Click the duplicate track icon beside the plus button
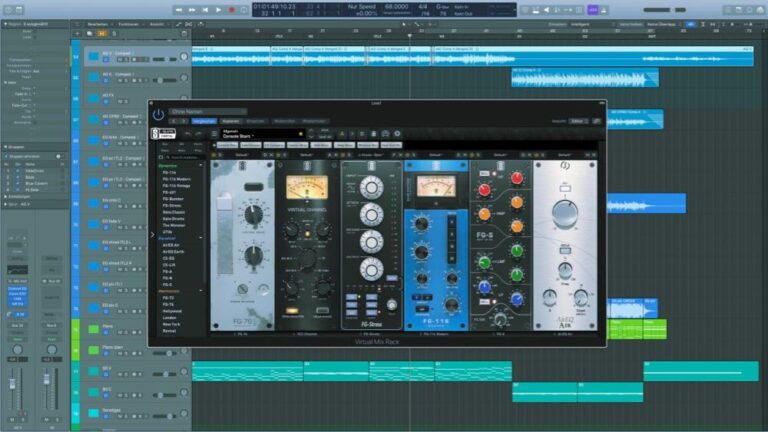 [89, 34]
